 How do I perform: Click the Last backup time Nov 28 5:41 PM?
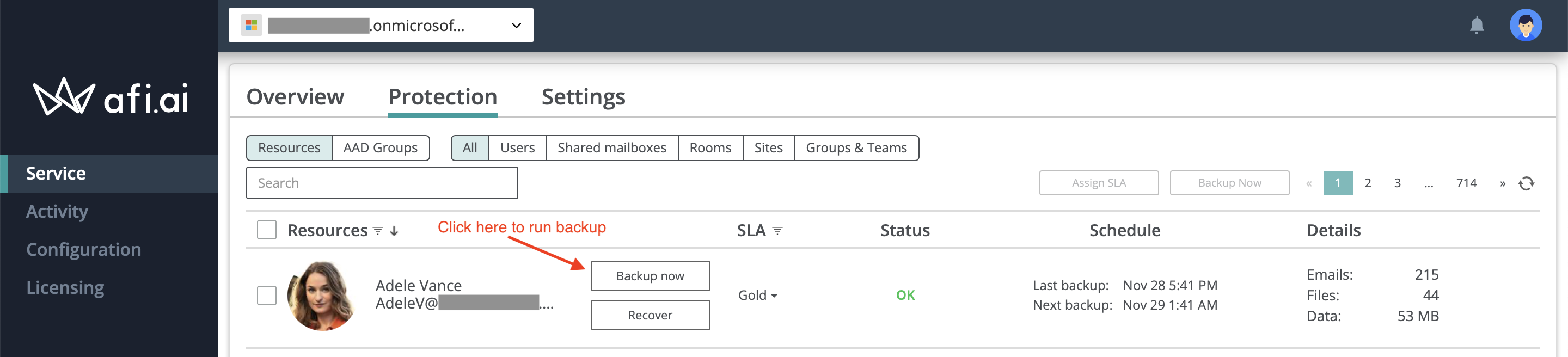(x=1170, y=285)
